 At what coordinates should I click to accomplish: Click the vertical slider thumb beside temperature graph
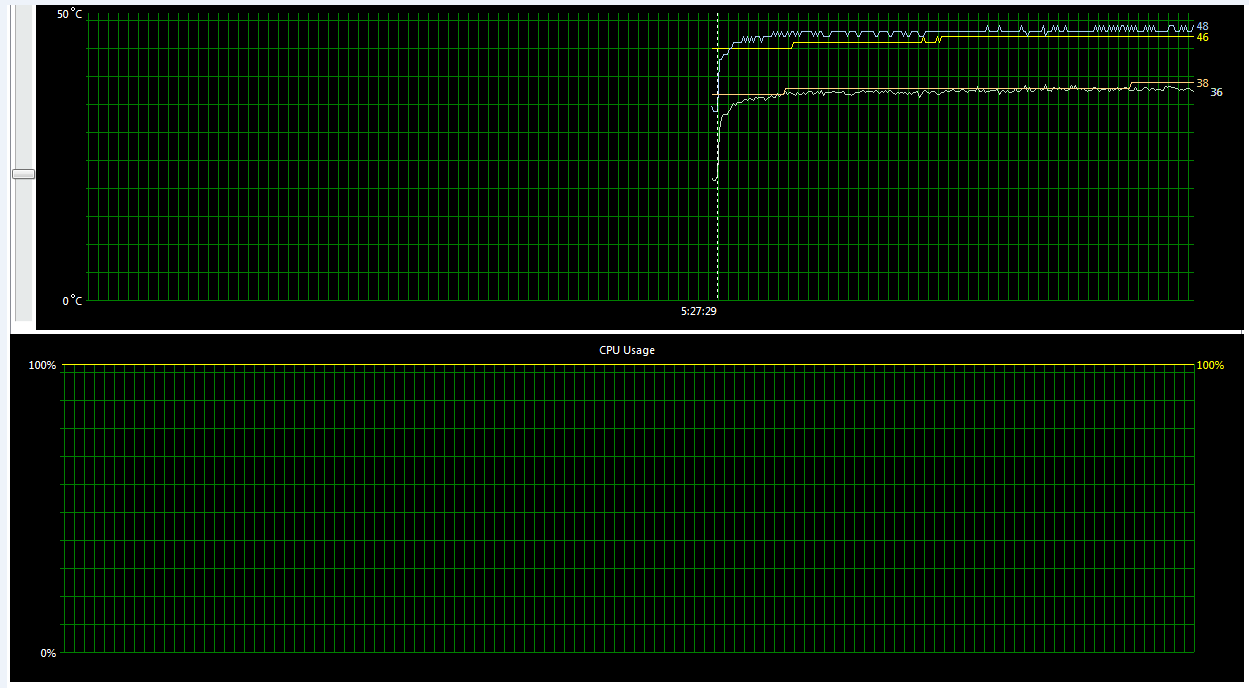click(x=23, y=174)
